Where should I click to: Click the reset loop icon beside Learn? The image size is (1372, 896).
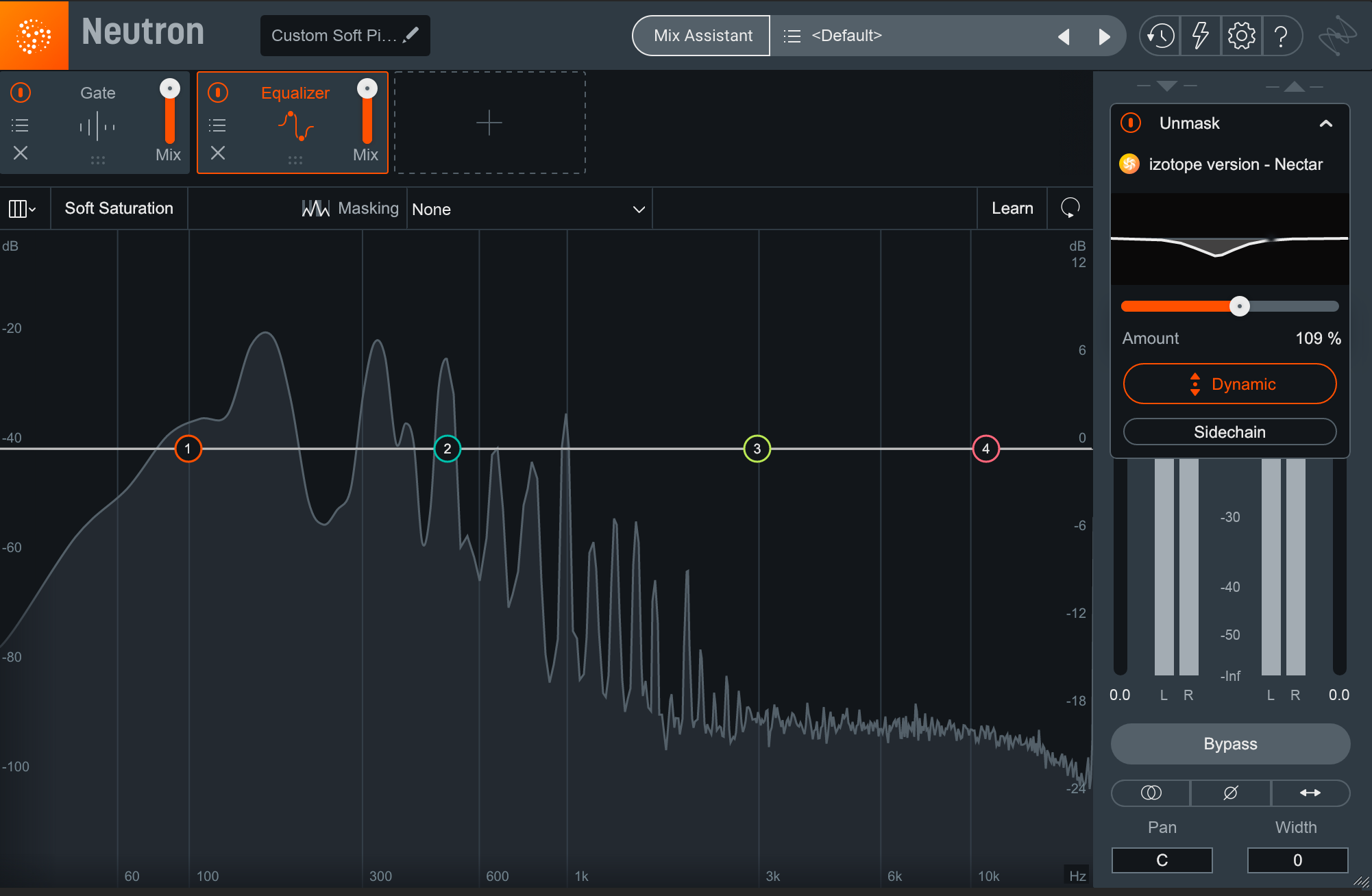click(x=1070, y=208)
